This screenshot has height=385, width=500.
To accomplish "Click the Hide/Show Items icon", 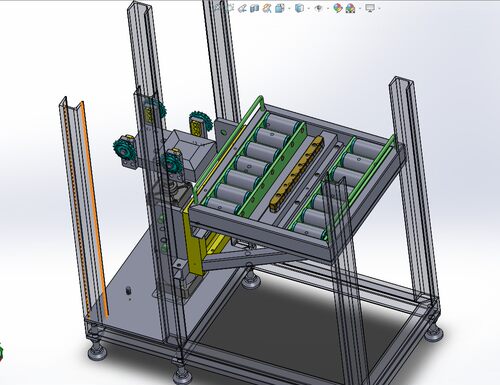I will pyautogui.click(x=318, y=8).
